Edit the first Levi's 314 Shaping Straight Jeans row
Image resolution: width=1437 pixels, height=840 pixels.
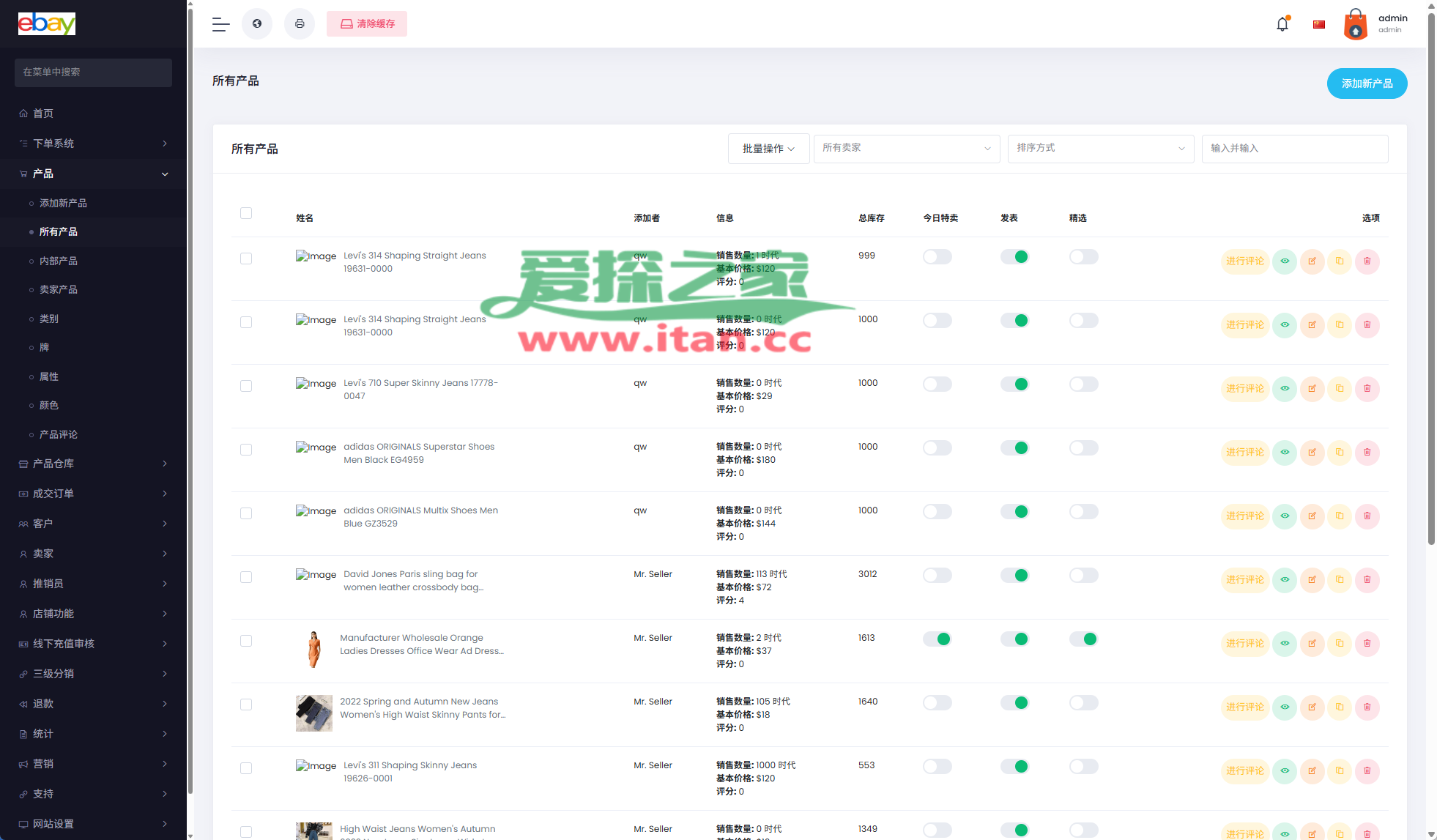pyautogui.click(x=1312, y=261)
